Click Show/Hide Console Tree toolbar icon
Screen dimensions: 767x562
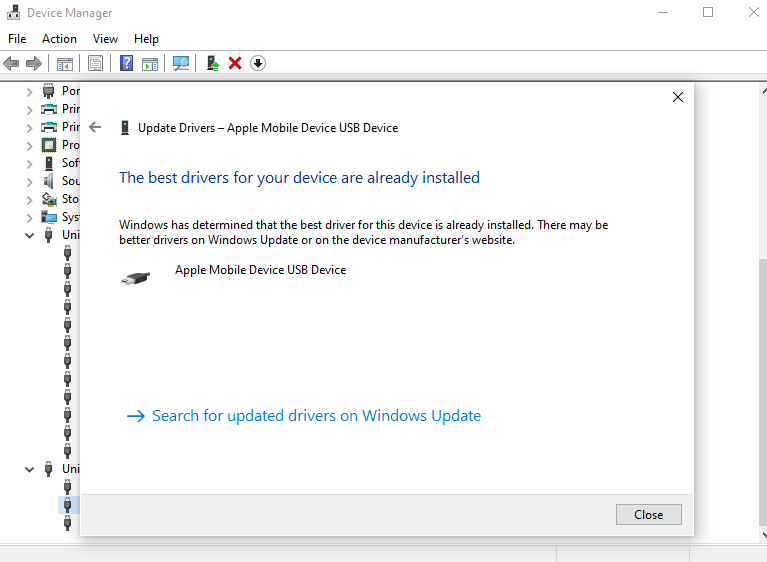point(65,64)
